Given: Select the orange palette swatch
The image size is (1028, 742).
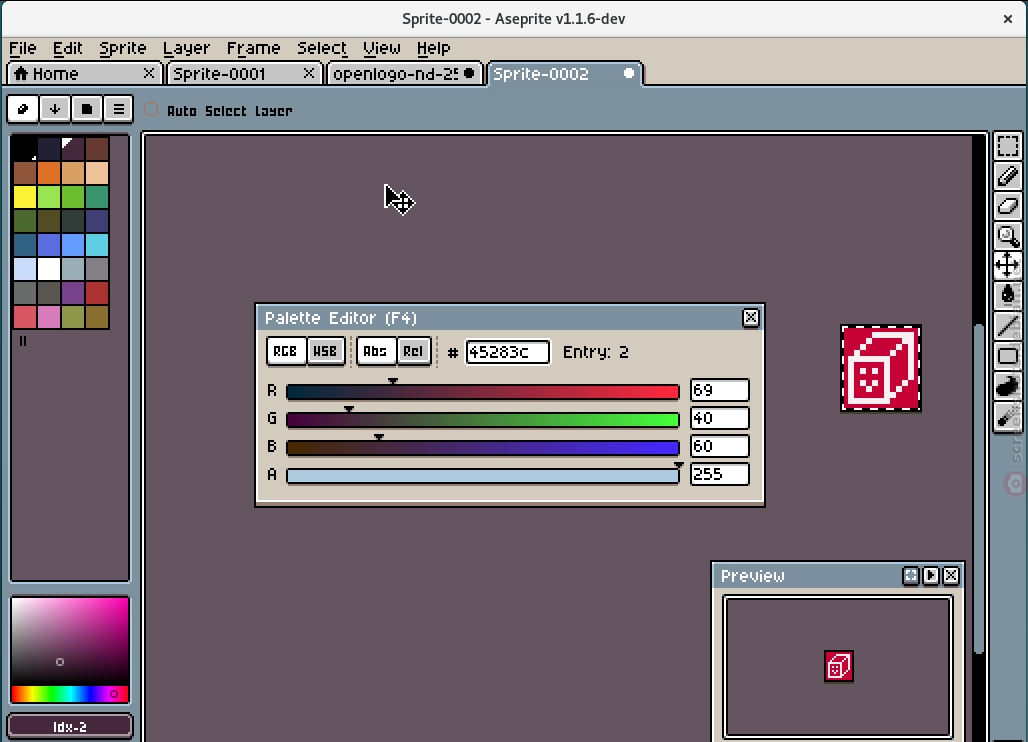Looking at the screenshot, I should [x=49, y=173].
